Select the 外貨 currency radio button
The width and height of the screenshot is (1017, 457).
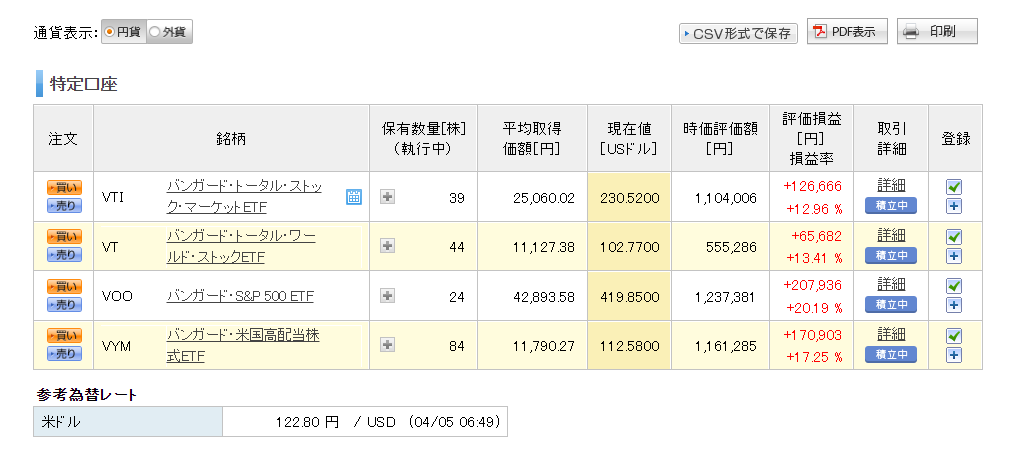[169, 32]
